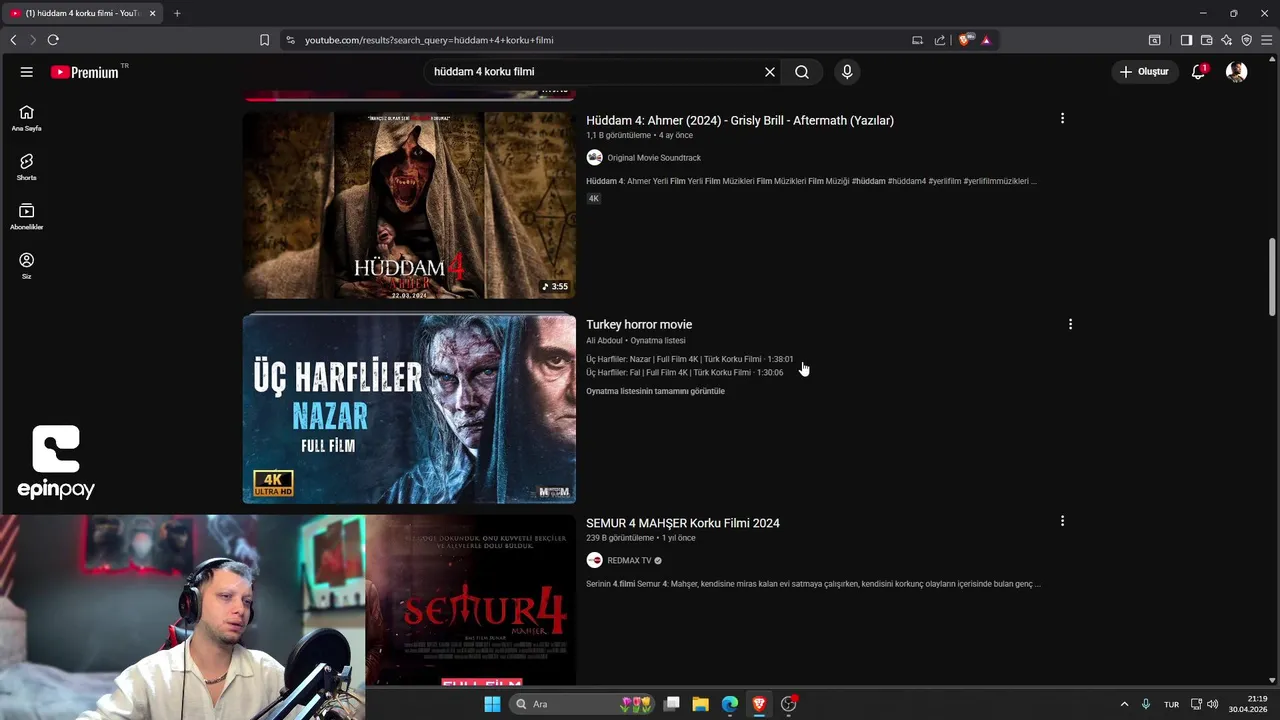Open the Hüddam 4 video thumbnail
This screenshot has width=1280, height=720.
(409, 205)
